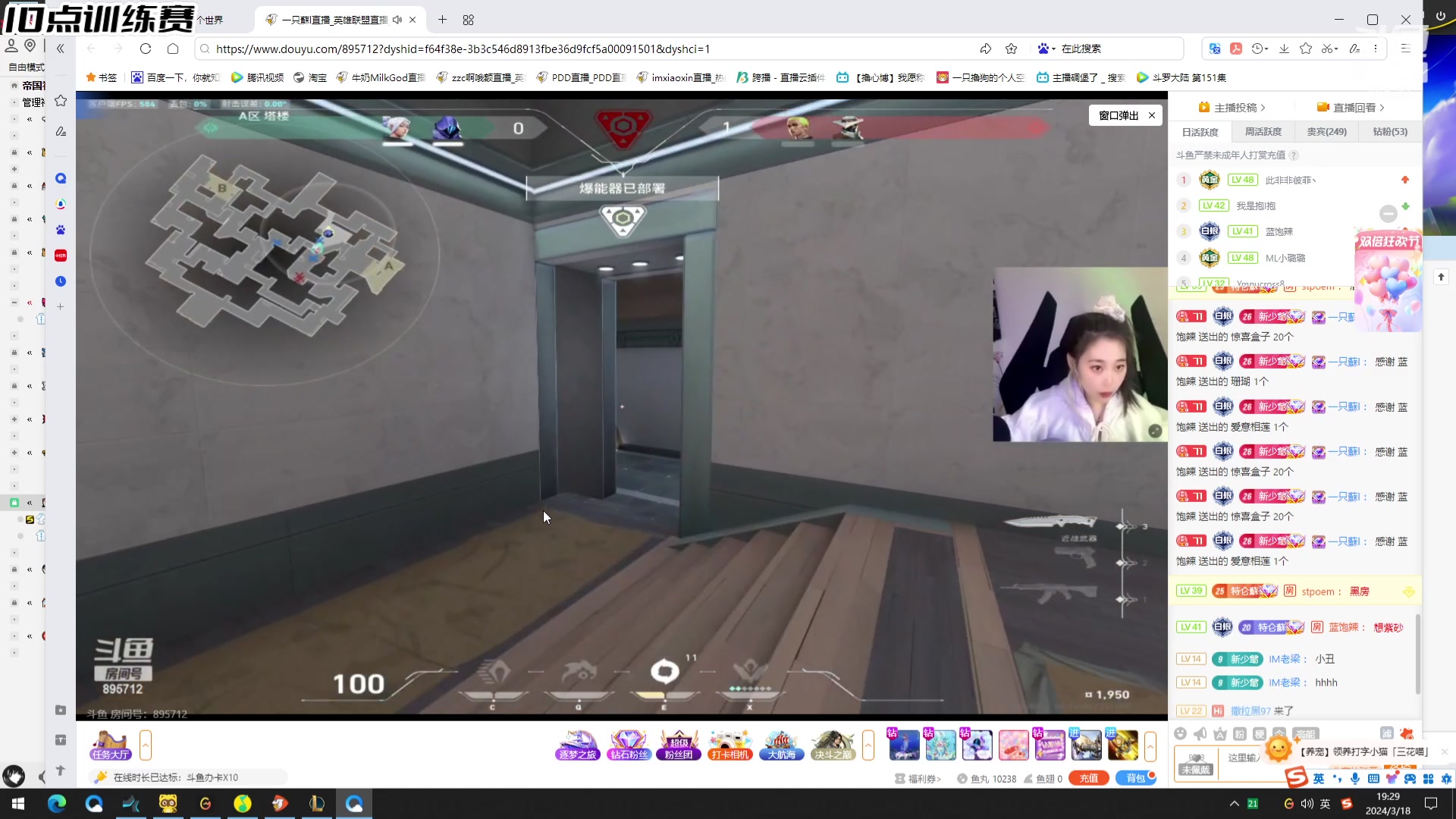The width and height of the screenshot is (1456, 819).
Task: Go to browser home page
Action: 173,49
